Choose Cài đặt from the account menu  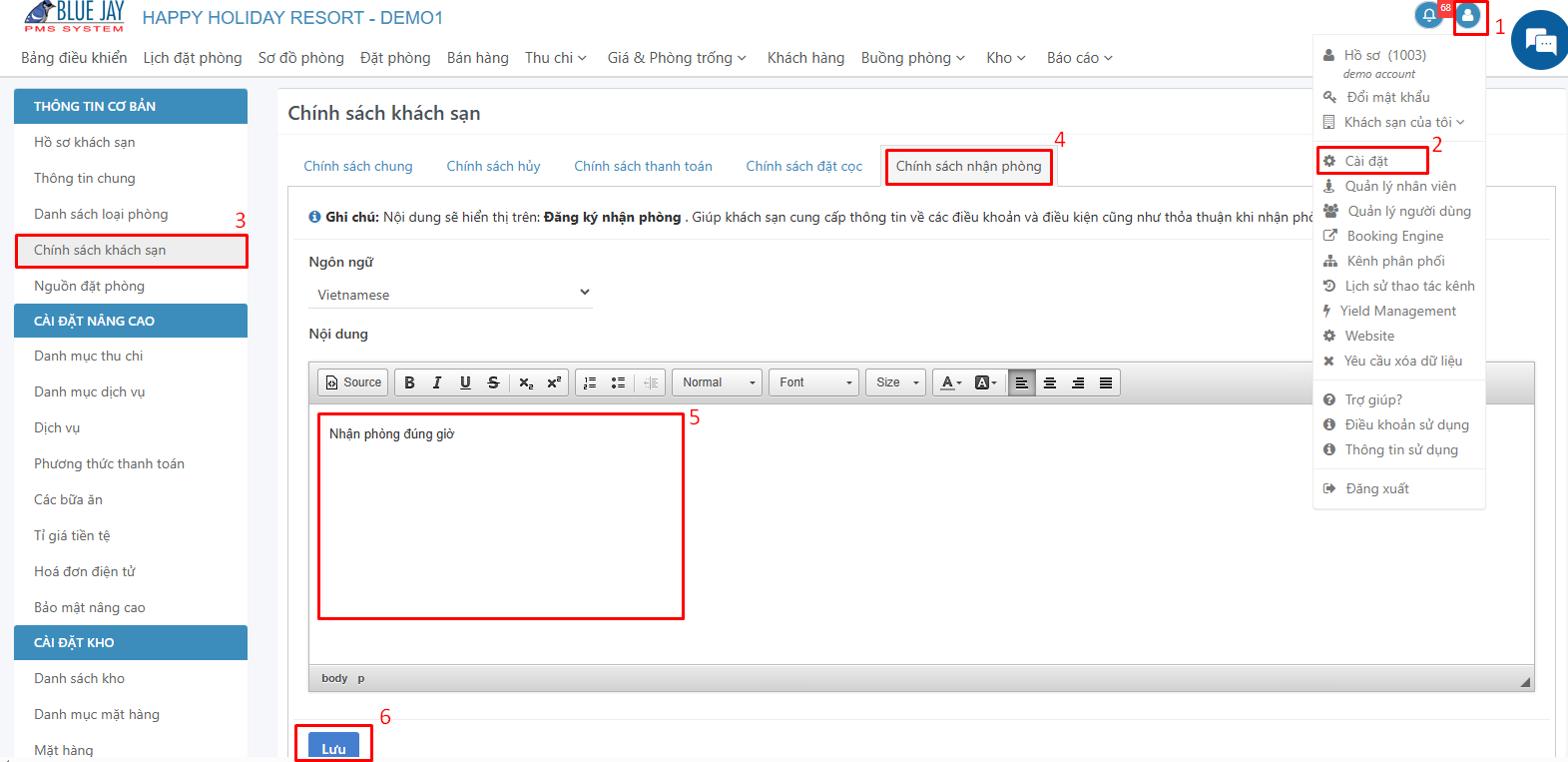coord(1366,161)
